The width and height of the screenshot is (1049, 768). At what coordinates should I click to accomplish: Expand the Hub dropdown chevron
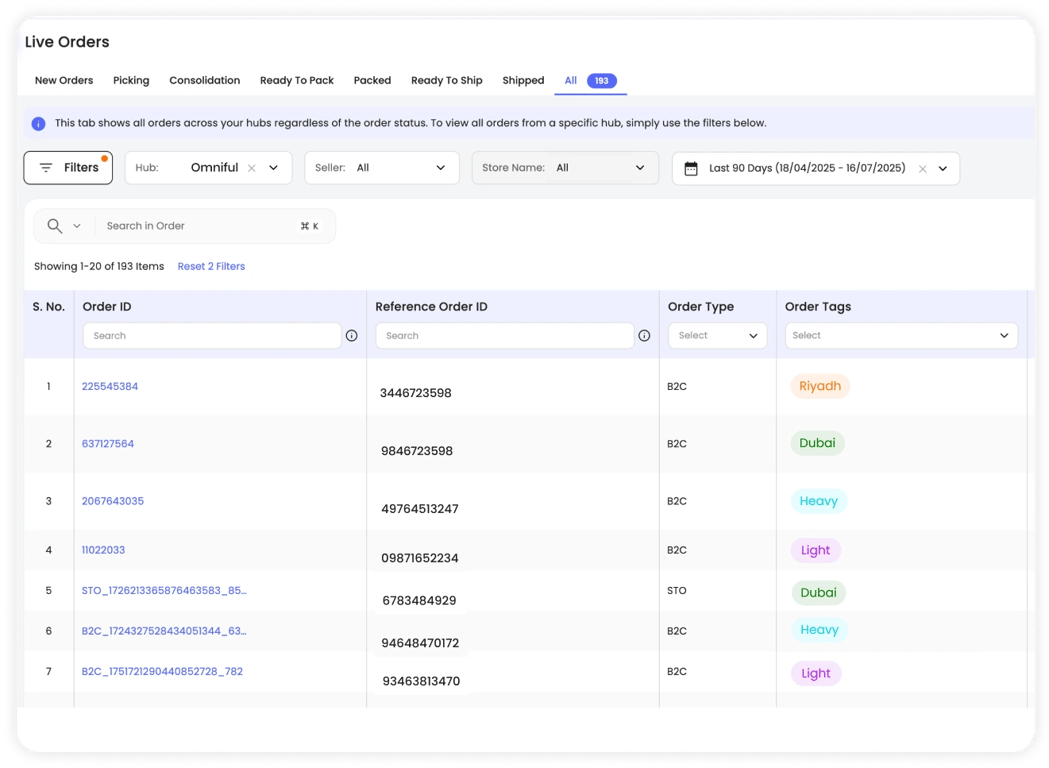coord(273,168)
